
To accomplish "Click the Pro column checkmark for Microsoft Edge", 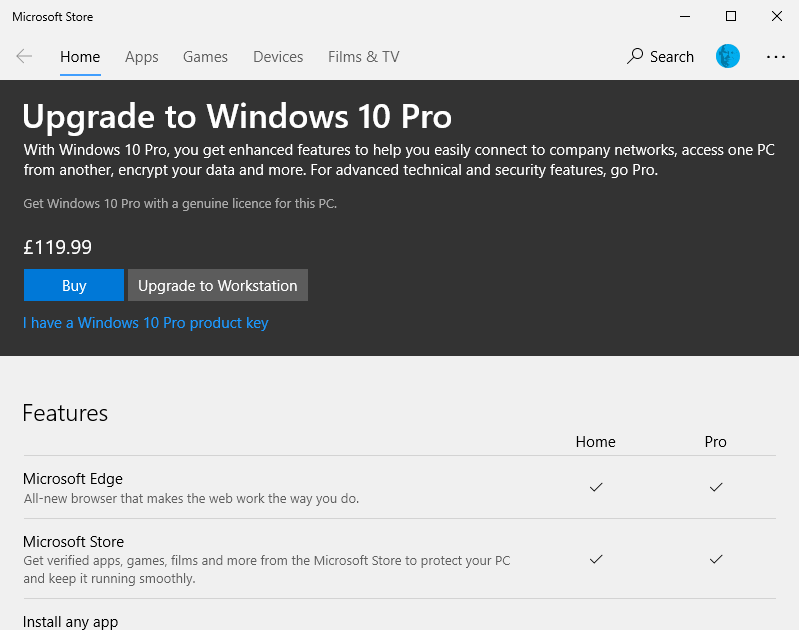I will tap(716, 487).
